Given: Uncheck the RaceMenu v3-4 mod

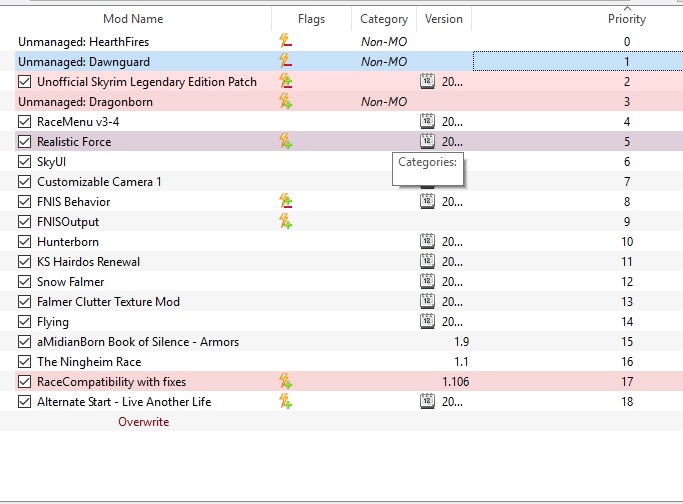Looking at the screenshot, I should (x=24, y=122).
